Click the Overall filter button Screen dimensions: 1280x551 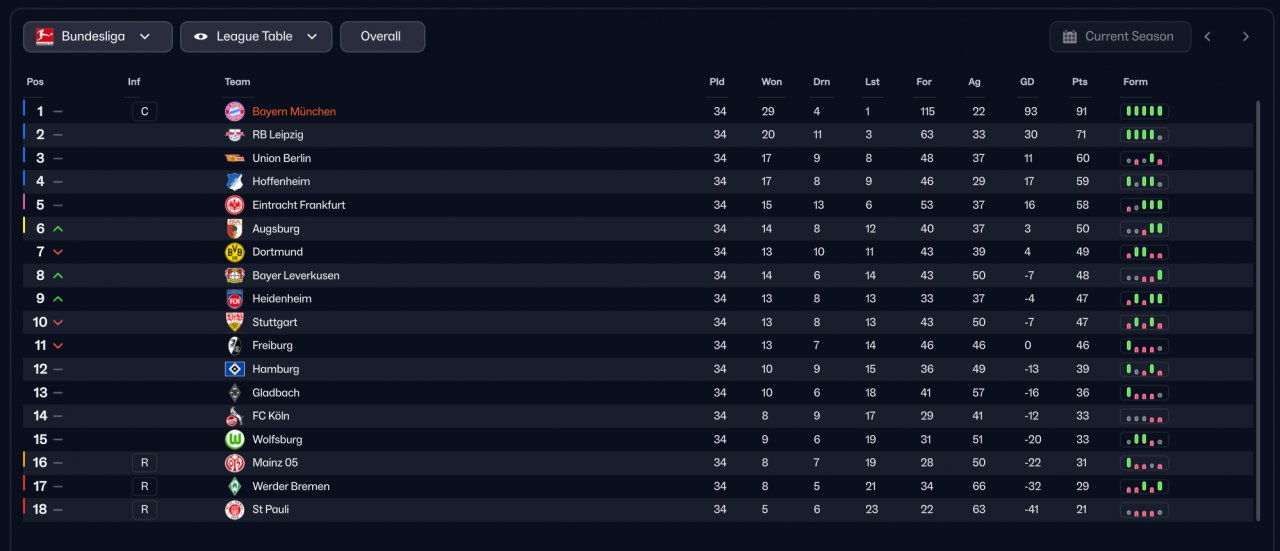tap(382, 37)
